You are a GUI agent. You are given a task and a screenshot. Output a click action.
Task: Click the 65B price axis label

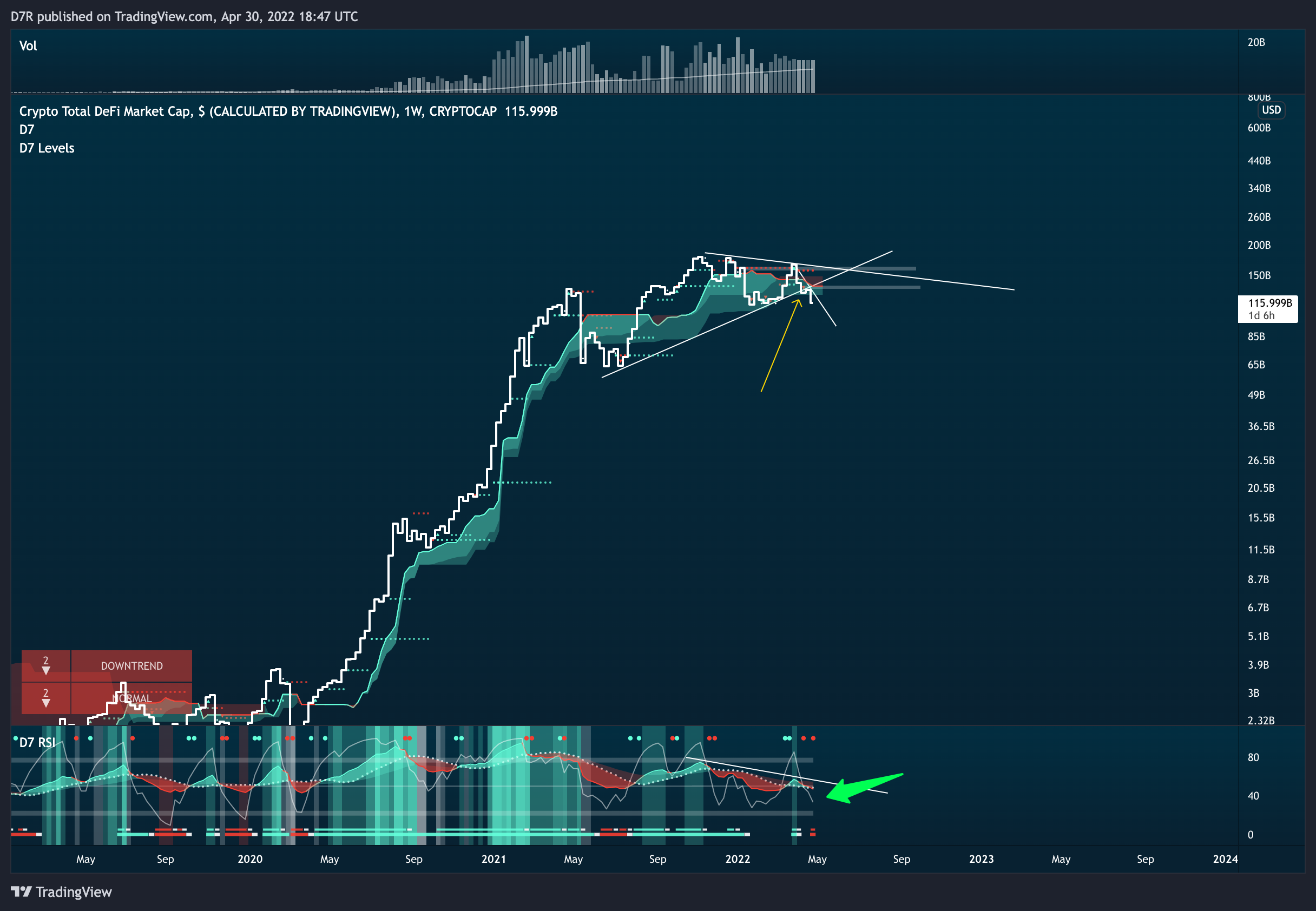1256,365
